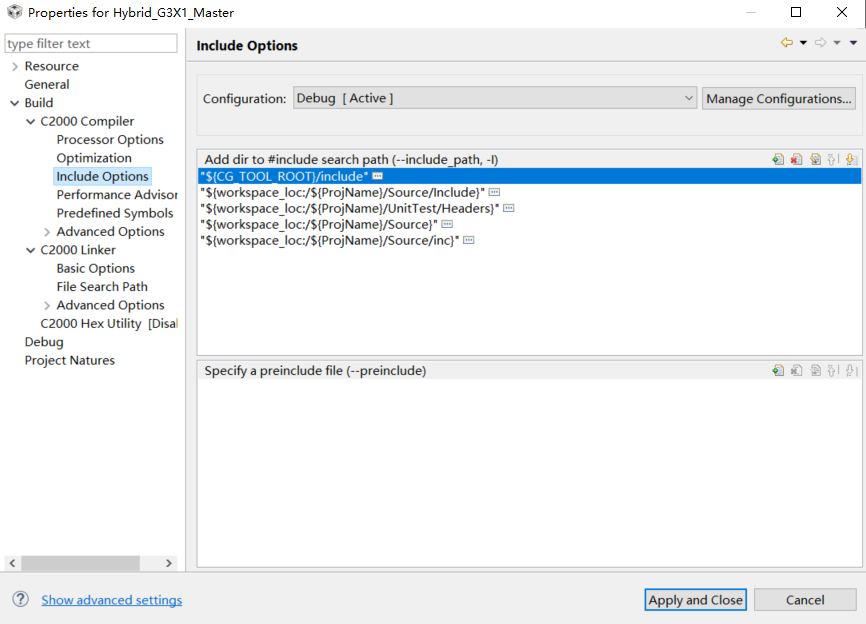Click Add icon in preinclude file section
The height and width of the screenshot is (624, 866).
tap(778, 371)
